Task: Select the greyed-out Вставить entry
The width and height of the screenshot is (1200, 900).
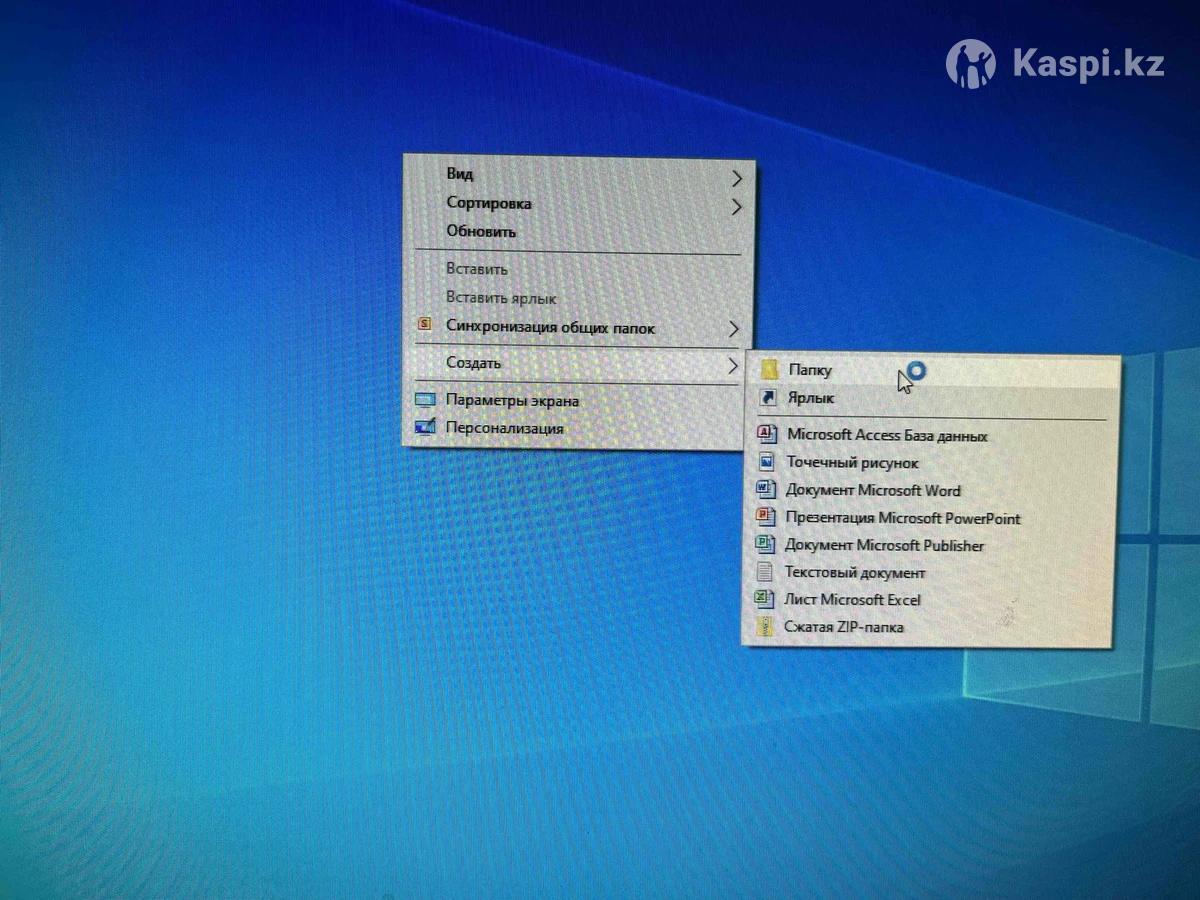Action: pos(477,269)
